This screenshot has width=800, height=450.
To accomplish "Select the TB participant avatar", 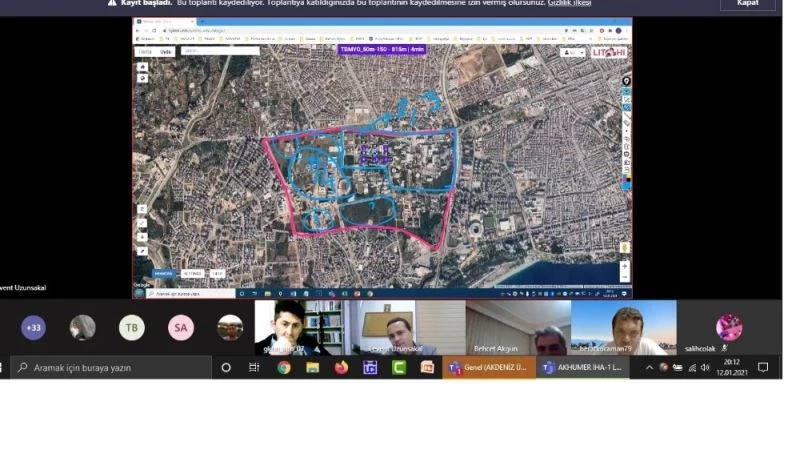I will pos(131,327).
